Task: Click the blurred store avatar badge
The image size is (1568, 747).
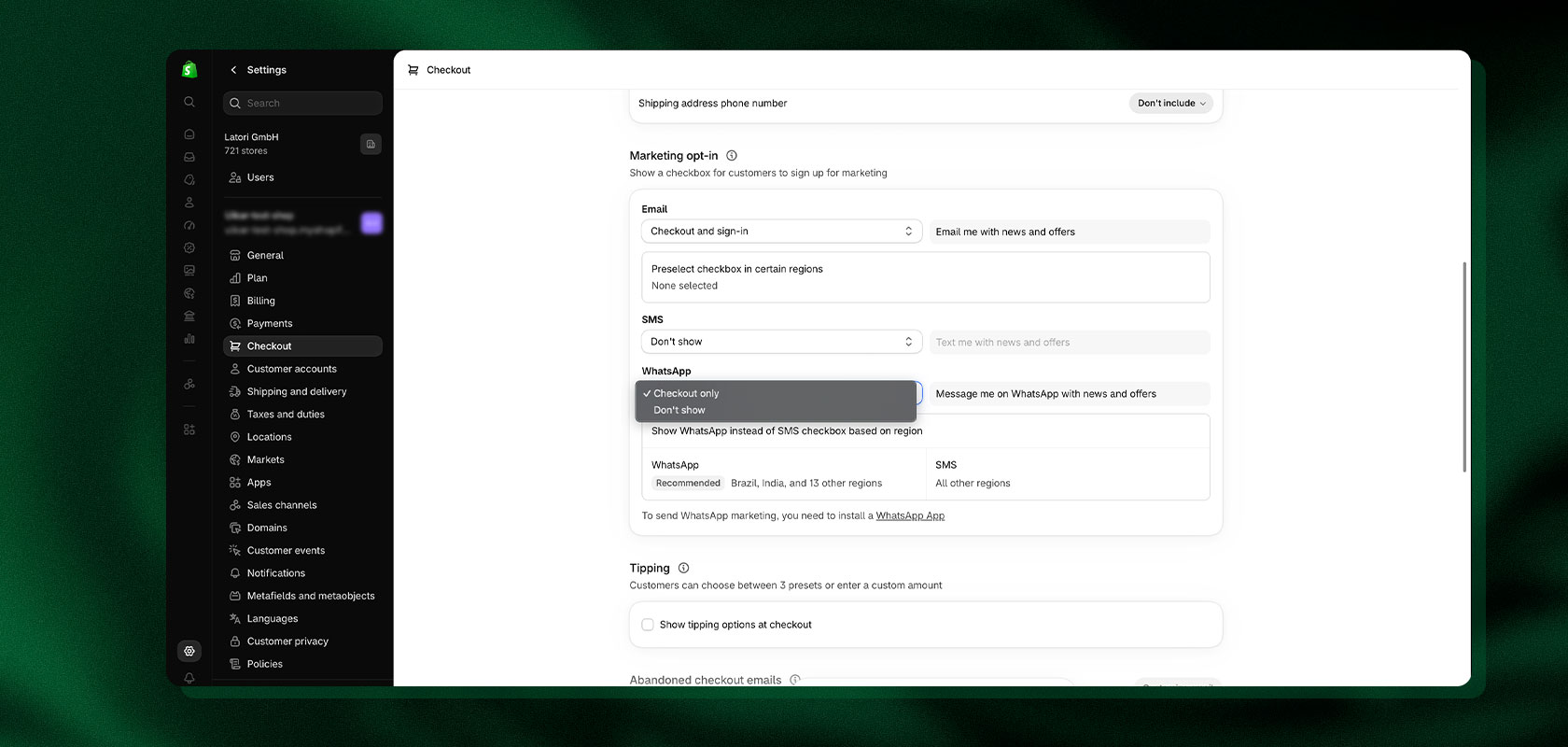Action: click(x=371, y=222)
